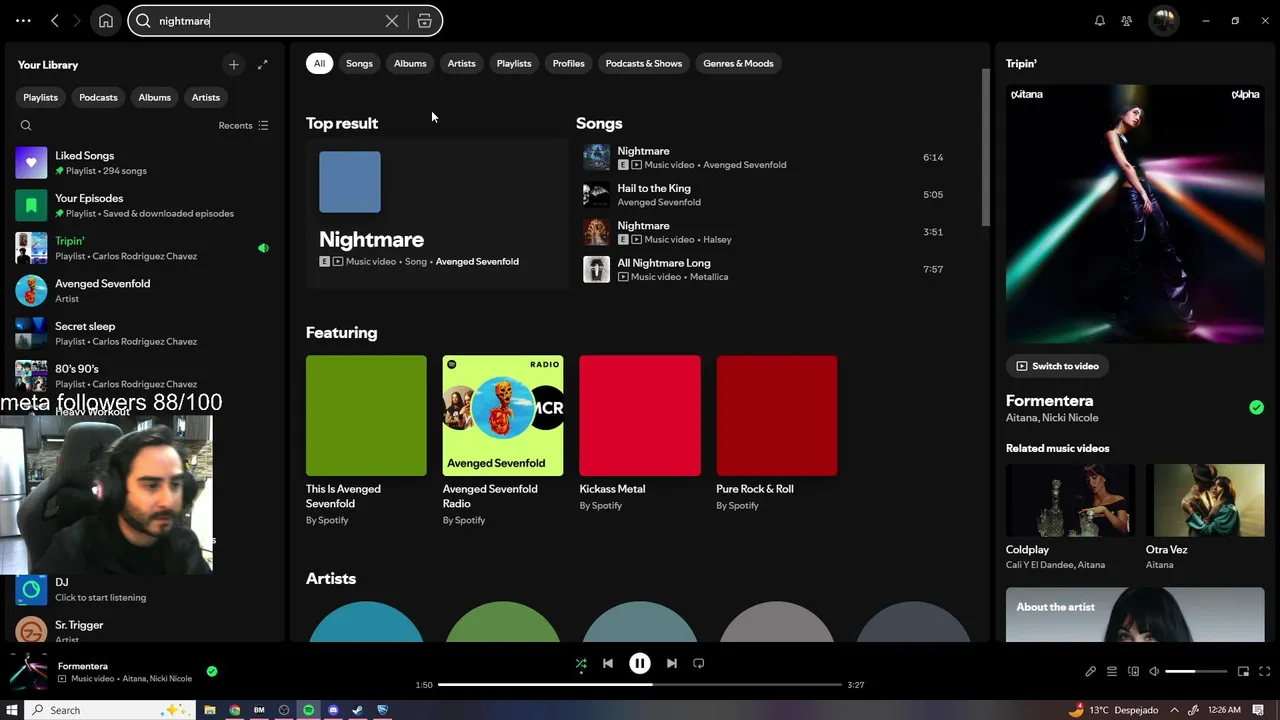Go back with the left arrow
The width and height of the screenshot is (1280, 720).
pos(55,20)
